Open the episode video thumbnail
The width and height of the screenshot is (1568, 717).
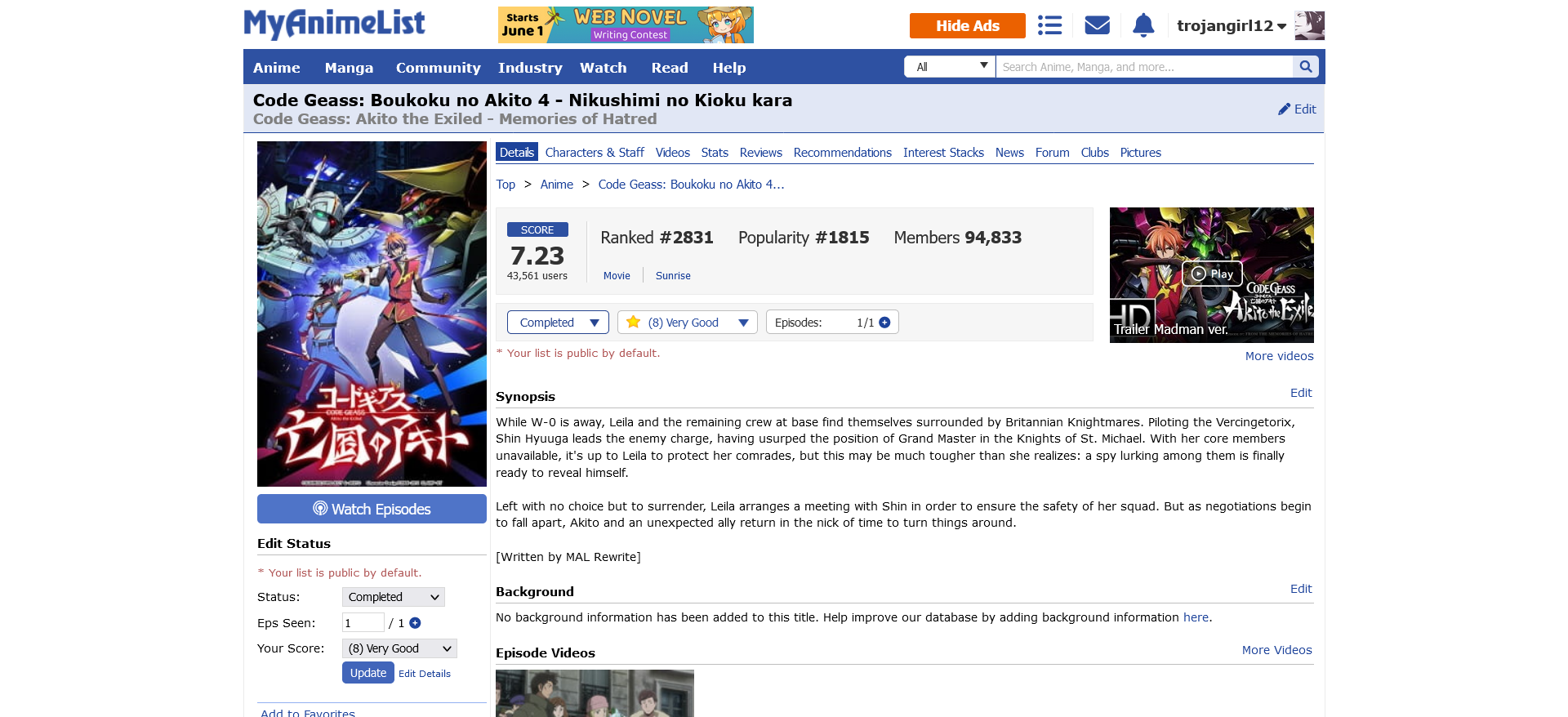595,693
